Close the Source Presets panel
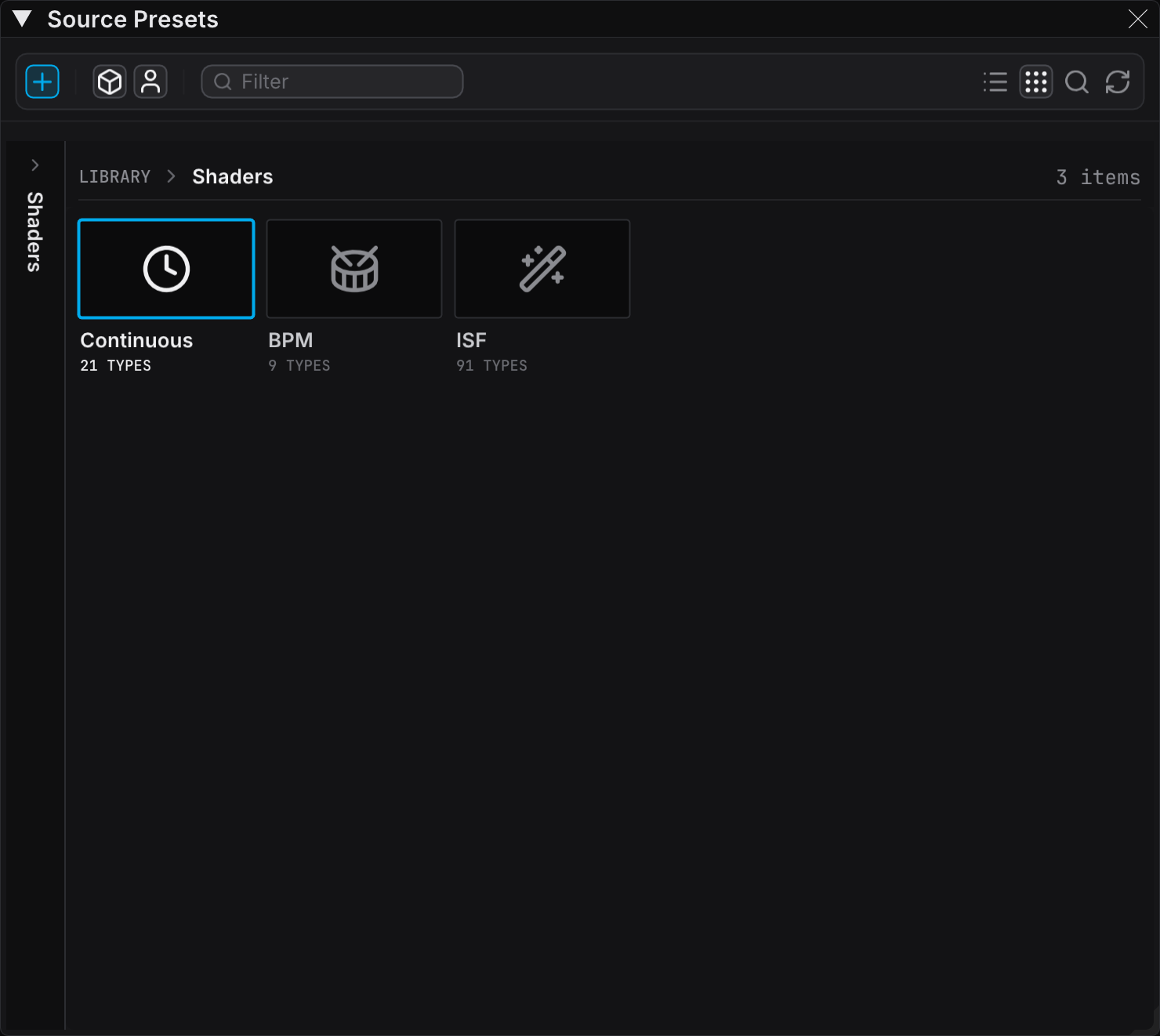 coord(1138,19)
